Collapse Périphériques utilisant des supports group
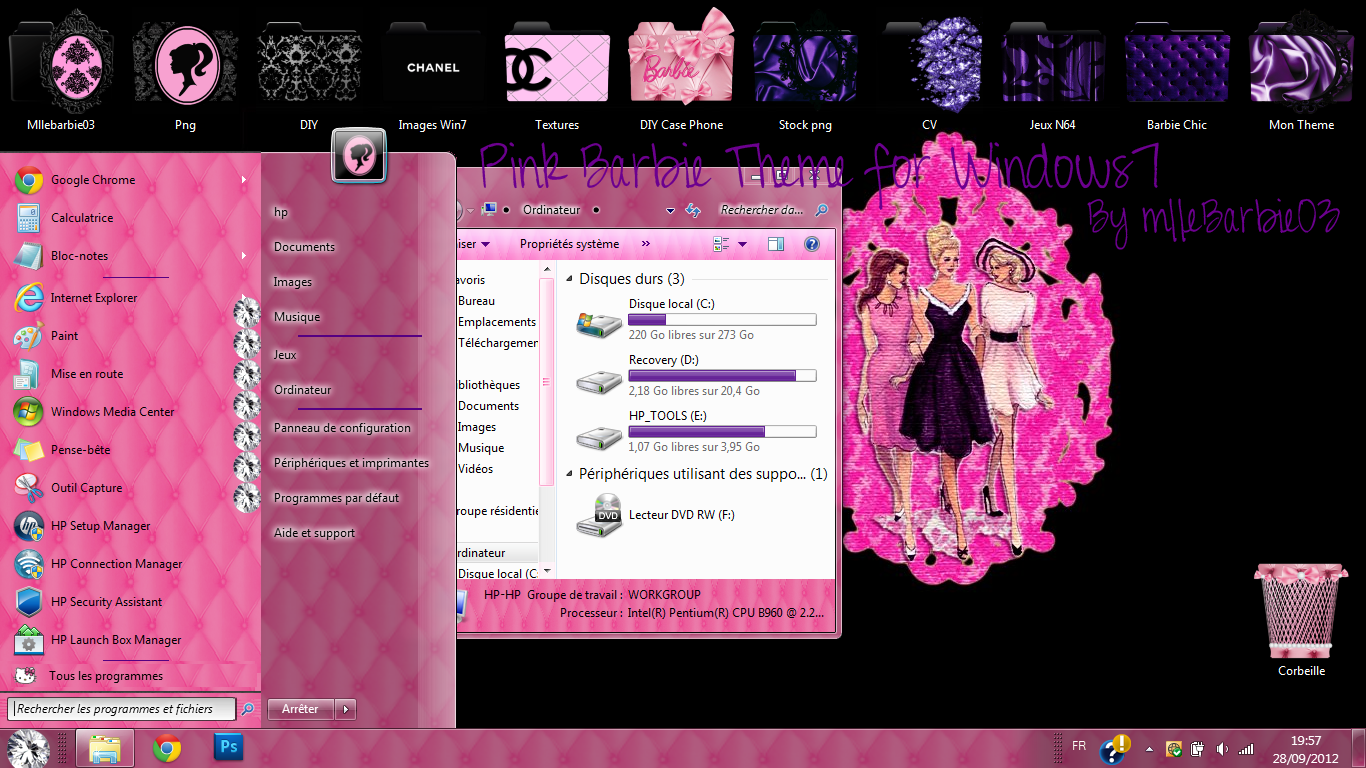 point(570,474)
